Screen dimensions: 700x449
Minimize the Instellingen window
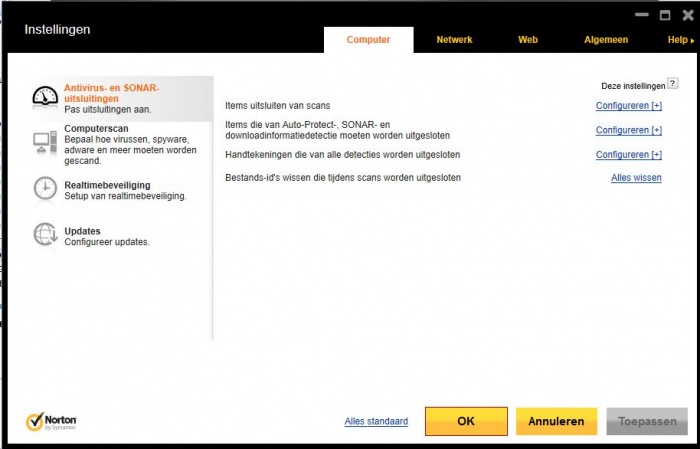642,14
